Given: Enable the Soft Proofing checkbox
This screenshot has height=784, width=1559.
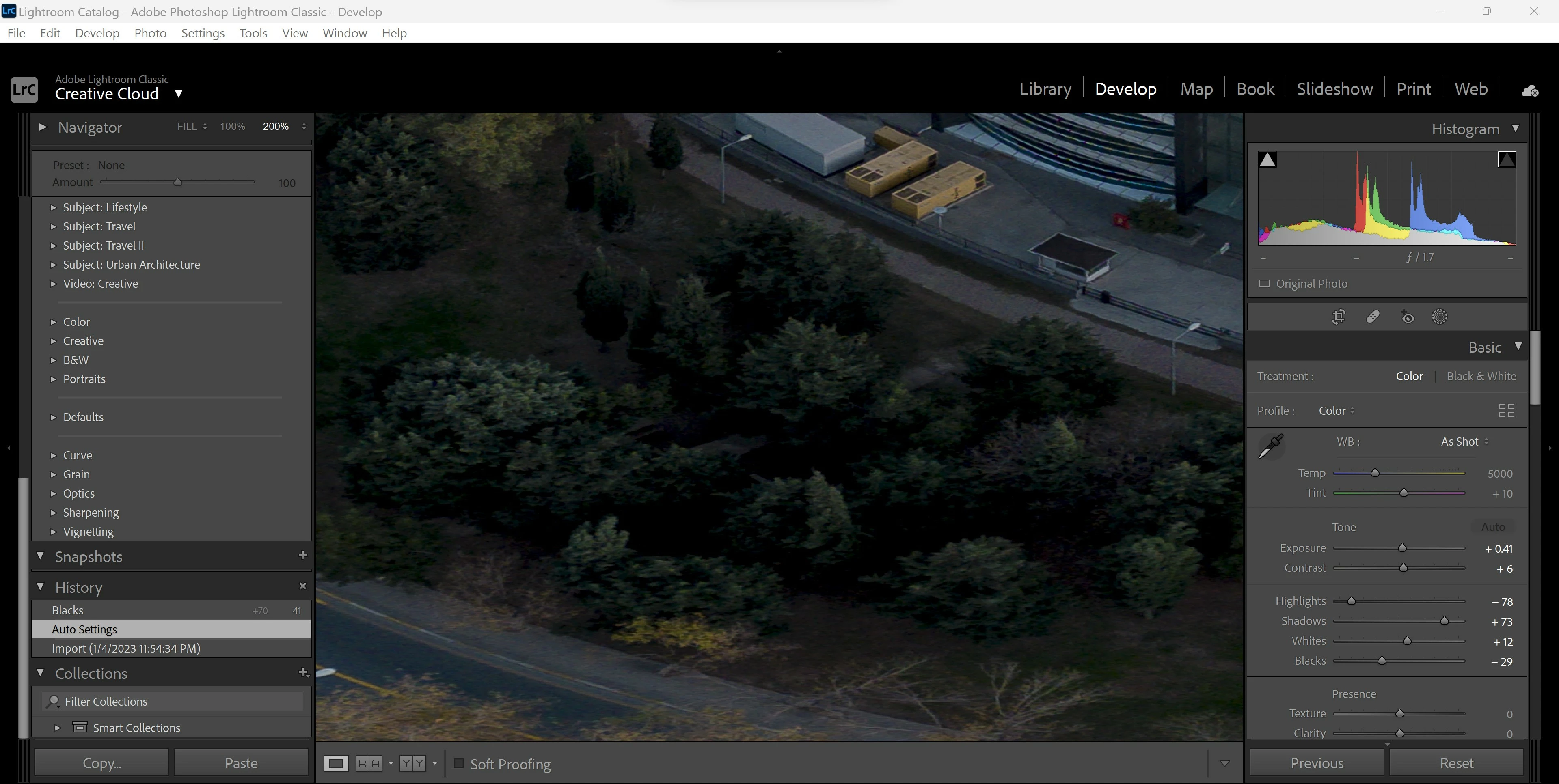Looking at the screenshot, I should (459, 763).
